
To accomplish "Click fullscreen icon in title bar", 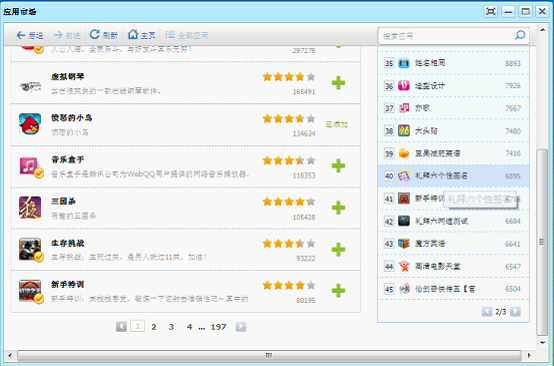I will (491, 11).
